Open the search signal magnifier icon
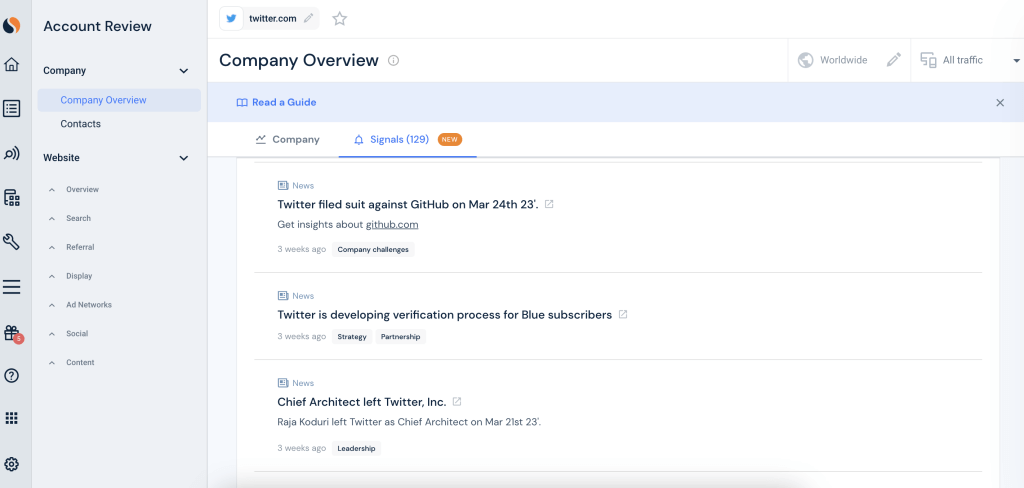 [x=11, y=154]
